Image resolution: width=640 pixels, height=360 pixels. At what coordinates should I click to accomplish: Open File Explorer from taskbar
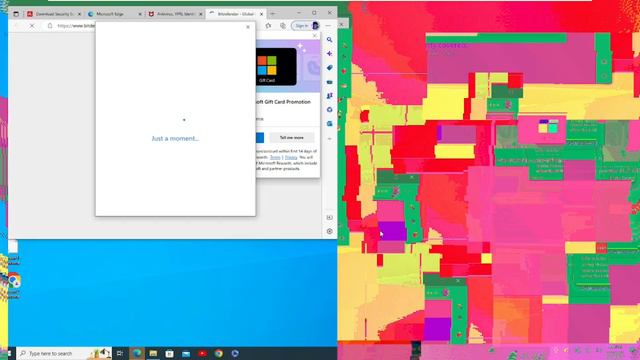tap(153, 353)
